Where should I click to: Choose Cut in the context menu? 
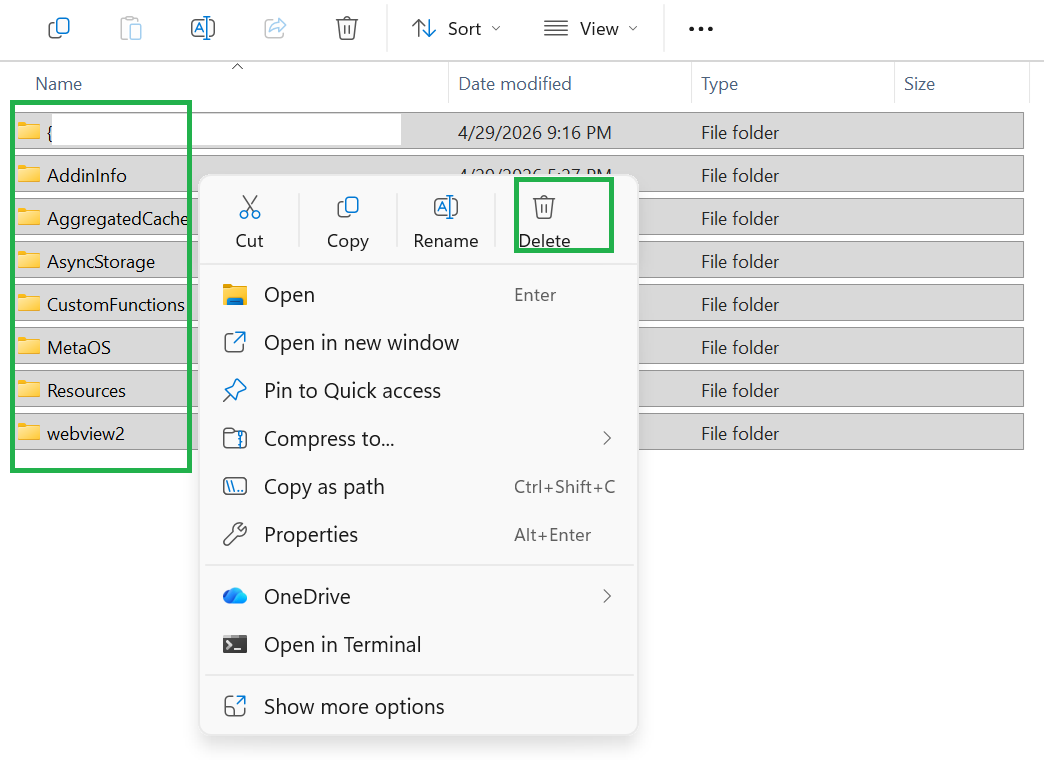point(250,222)
